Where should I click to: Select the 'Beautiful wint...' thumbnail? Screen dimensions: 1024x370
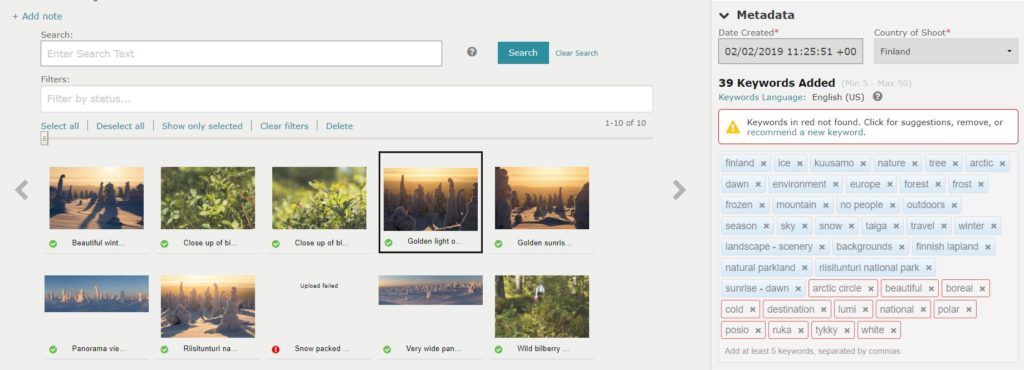tap(97, 198)
